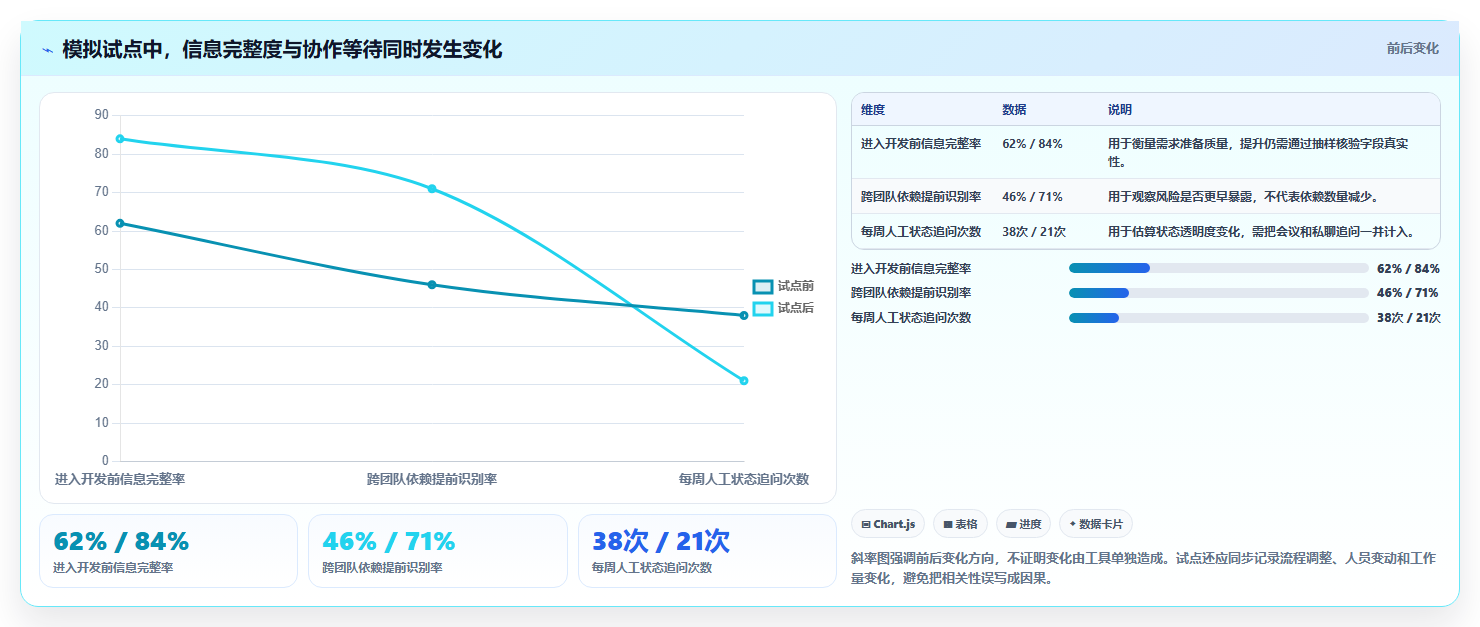This screenshot has width=1480, height=627.
Task: Click description 用于估算状态透明度变化
Action: pos(1262,232)
